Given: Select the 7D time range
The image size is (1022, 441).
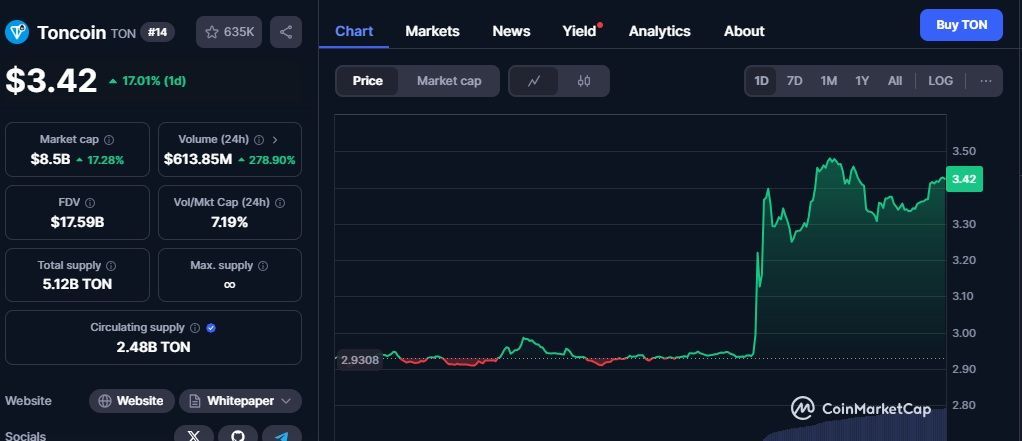Looking at the screenshot, I should [x=795, y=81].
